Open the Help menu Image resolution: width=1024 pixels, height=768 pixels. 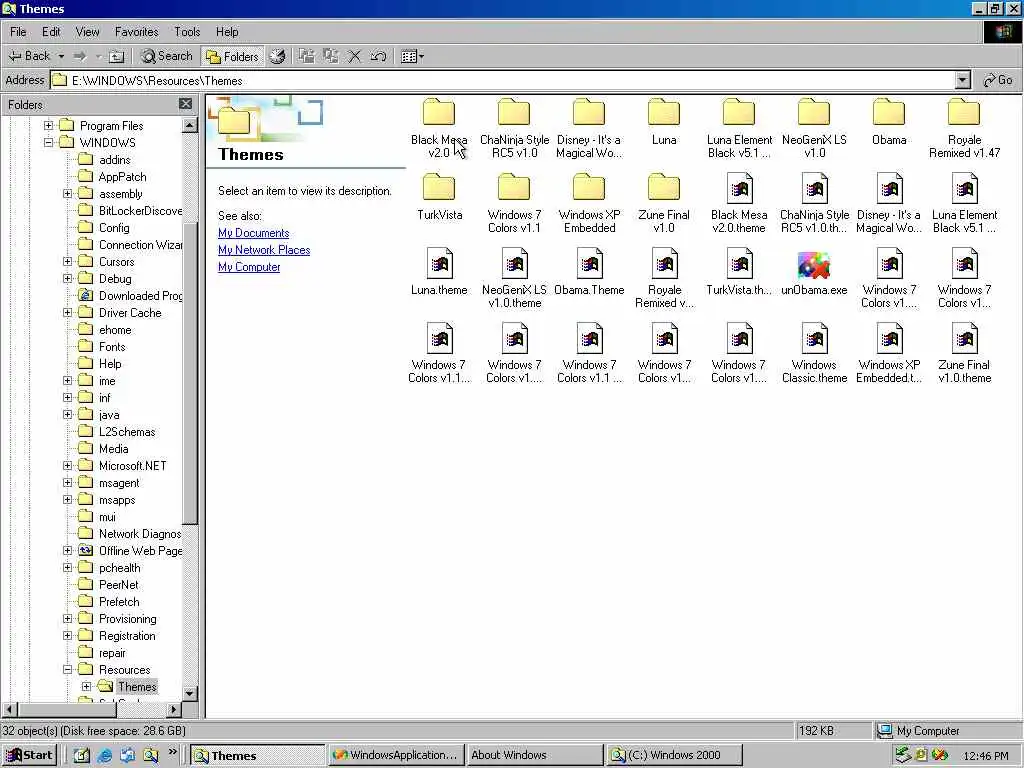coord(227,32)
